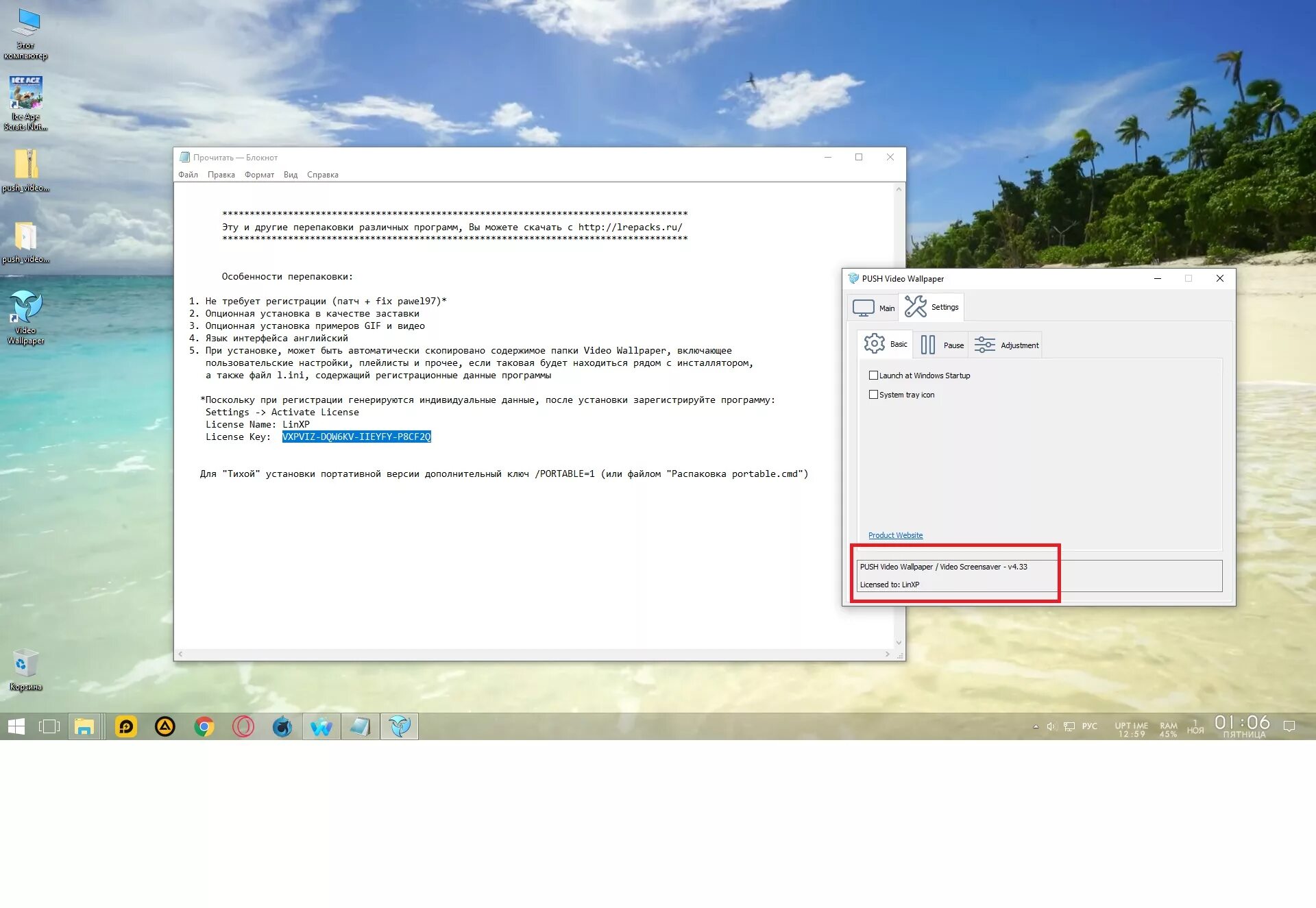Toggle the System tray icon checkbox
The height and width of the screenshot is (908, 1316).
pyautogui.click(x=873, y=395)
